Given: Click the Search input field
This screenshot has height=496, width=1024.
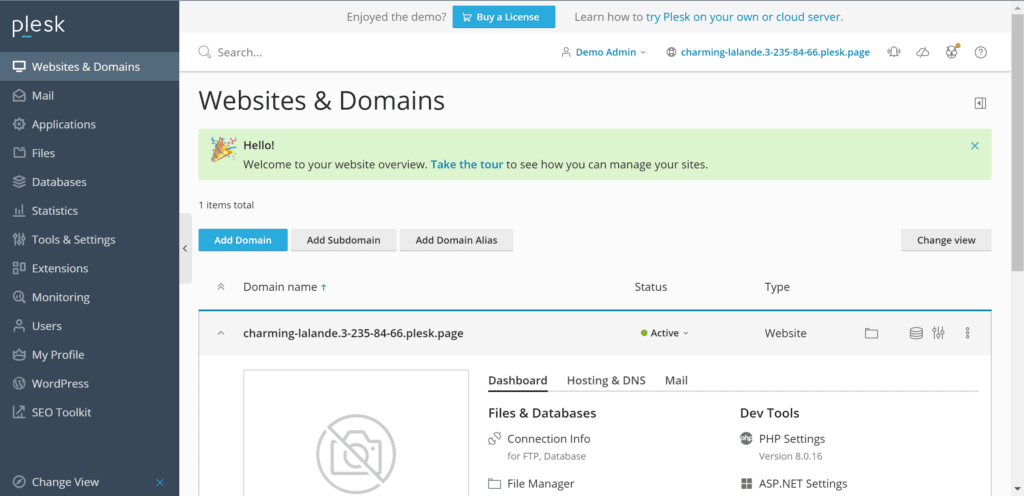Looking at the screenshot, I should point(300,52).
